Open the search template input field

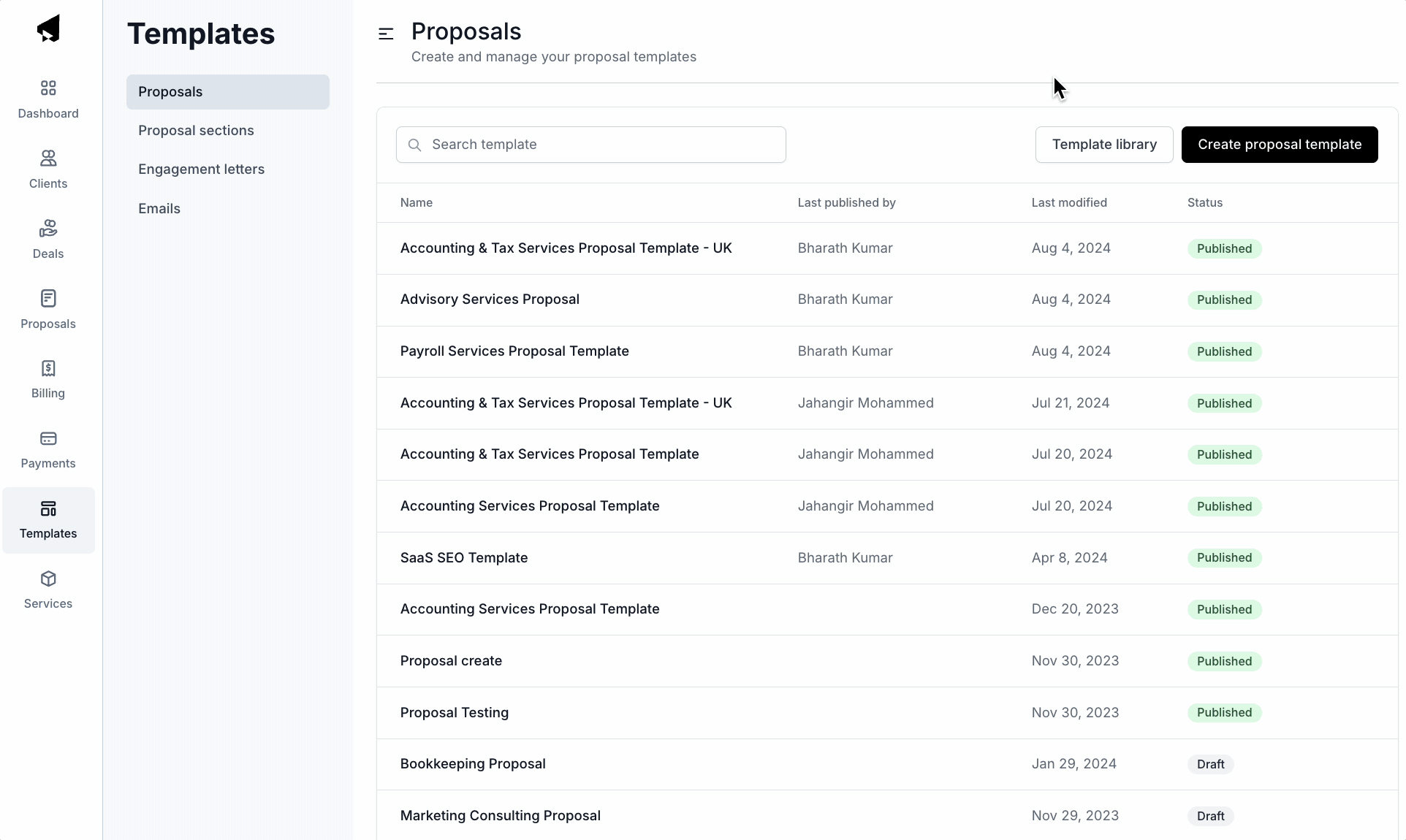point(591,144)
